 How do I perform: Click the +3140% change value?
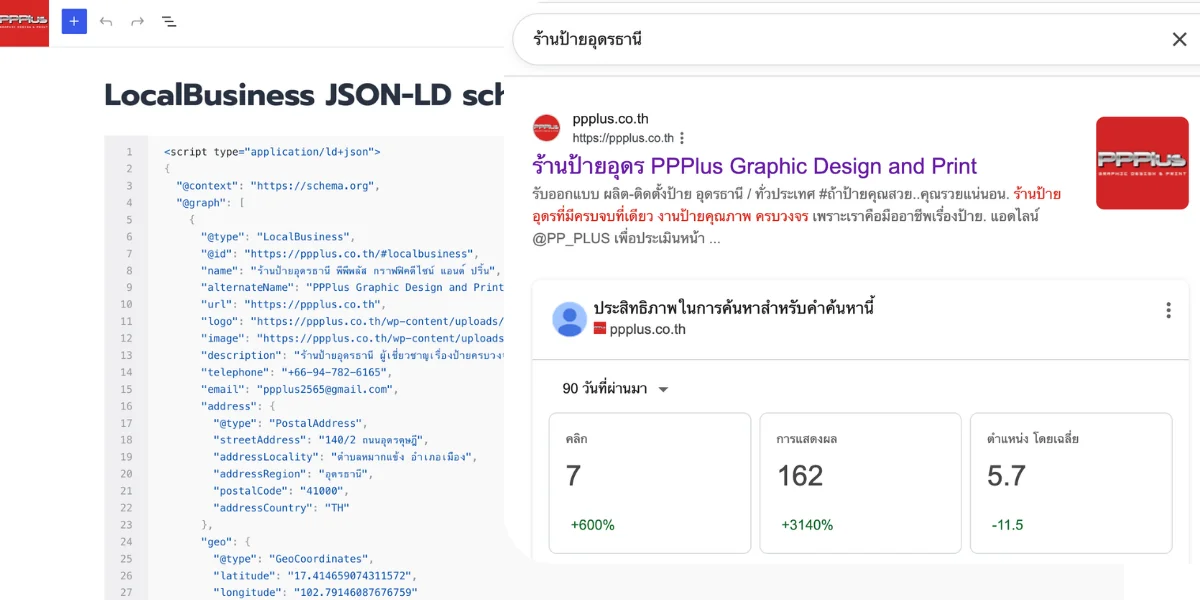807,525
